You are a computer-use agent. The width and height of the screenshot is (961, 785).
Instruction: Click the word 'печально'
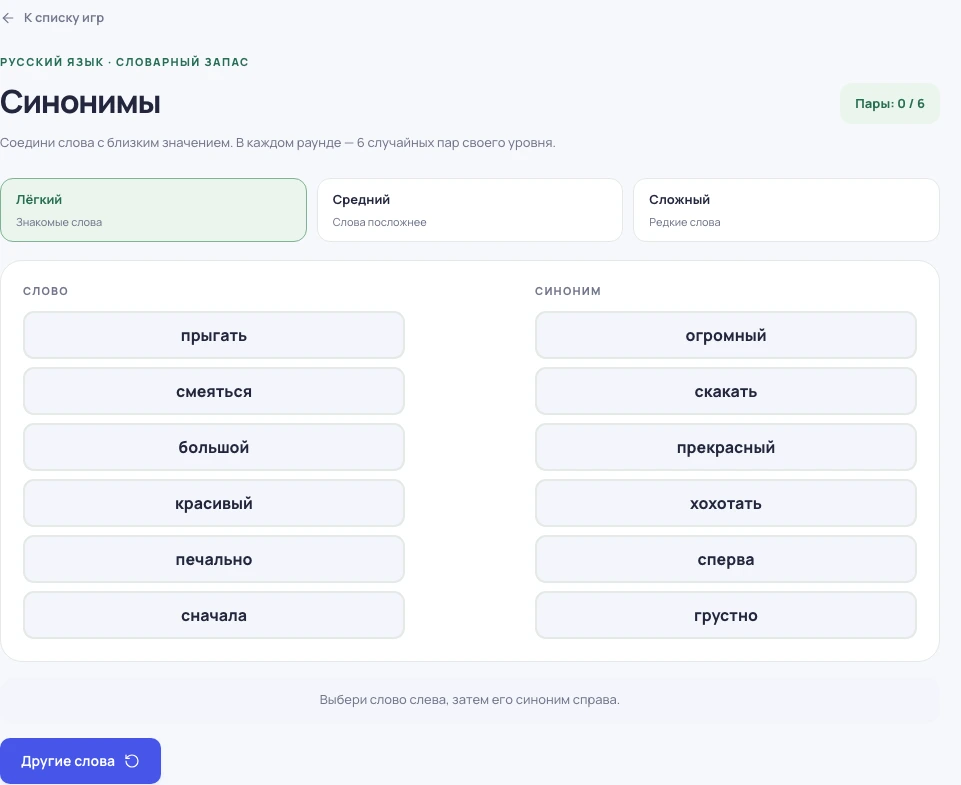(x=214, y=559)
